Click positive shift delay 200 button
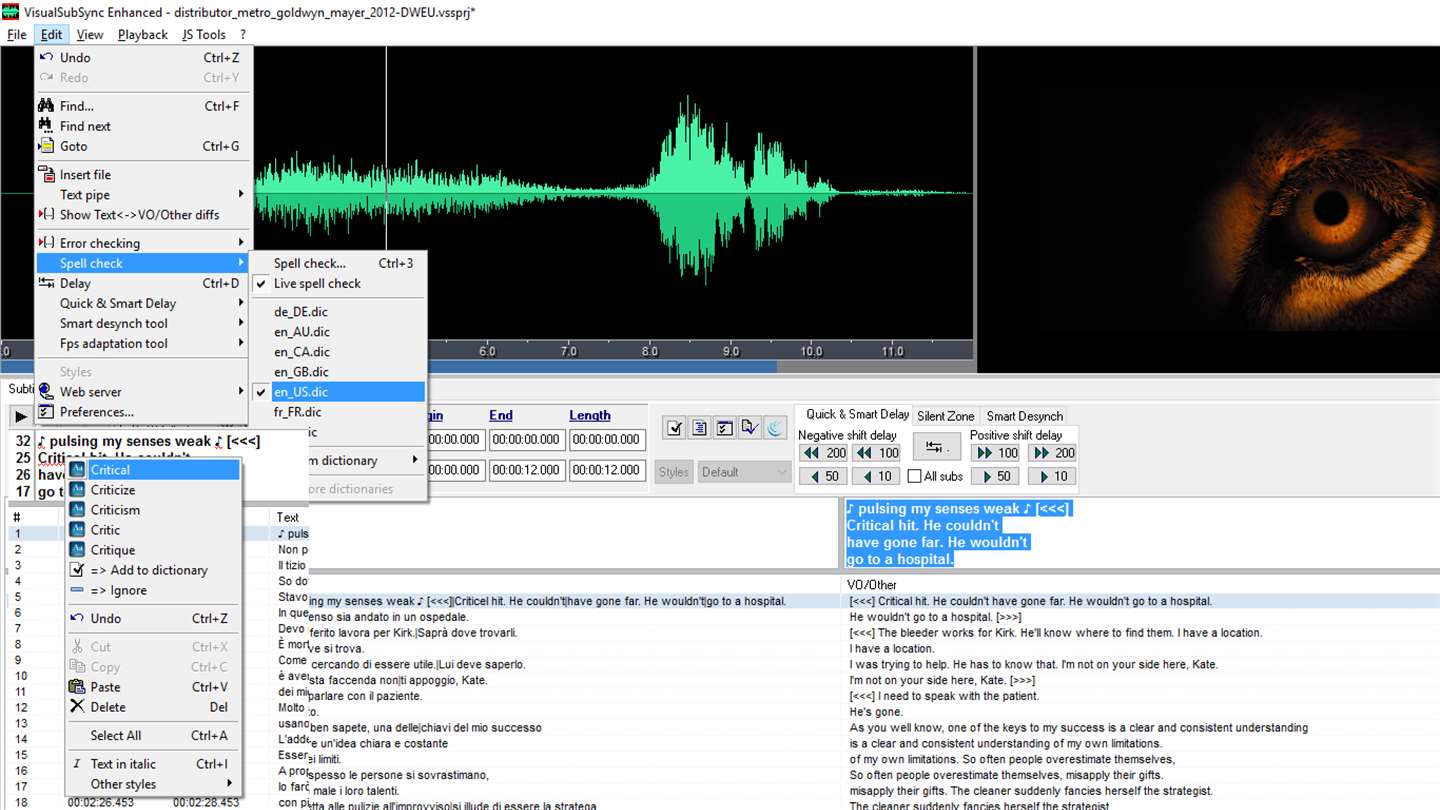Viewport: 1440px width, 810px height. pos(1053,453)
